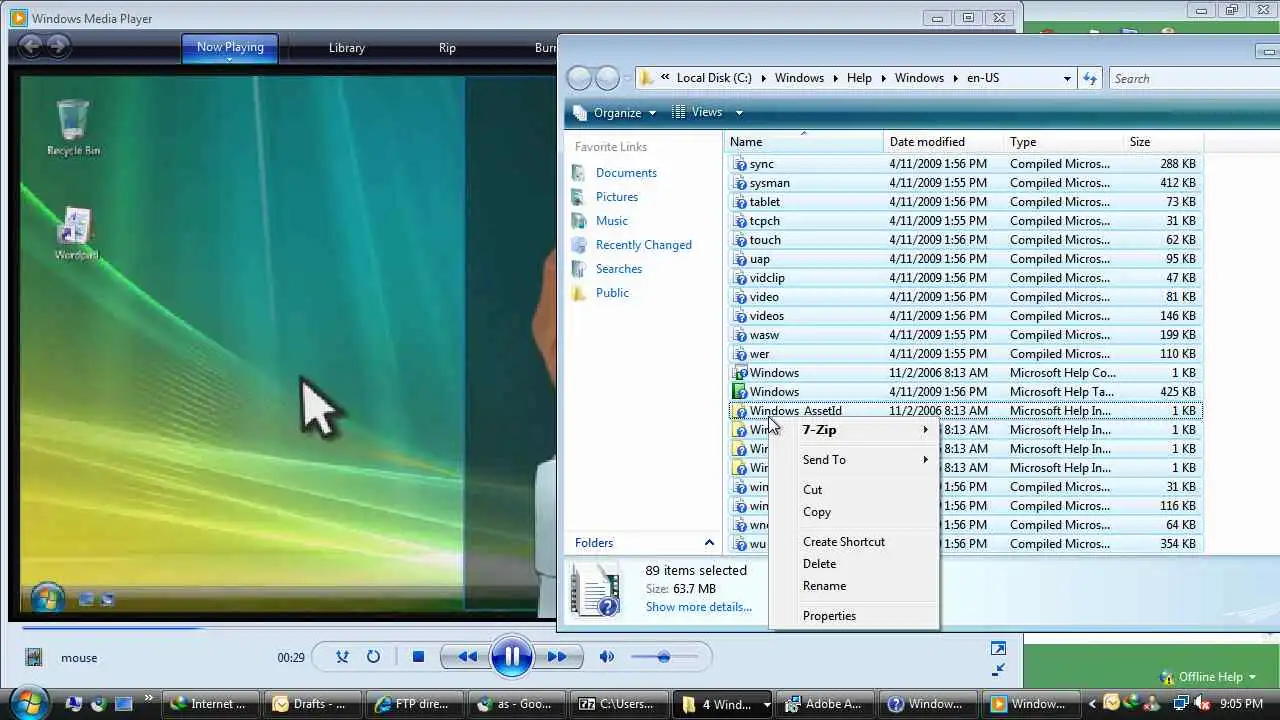The width and height of the screenshot is (1280, 720).
Task: Open the 'FTP dire...' taskbar button
Action: pyautogui.click(x=413, y=704)
